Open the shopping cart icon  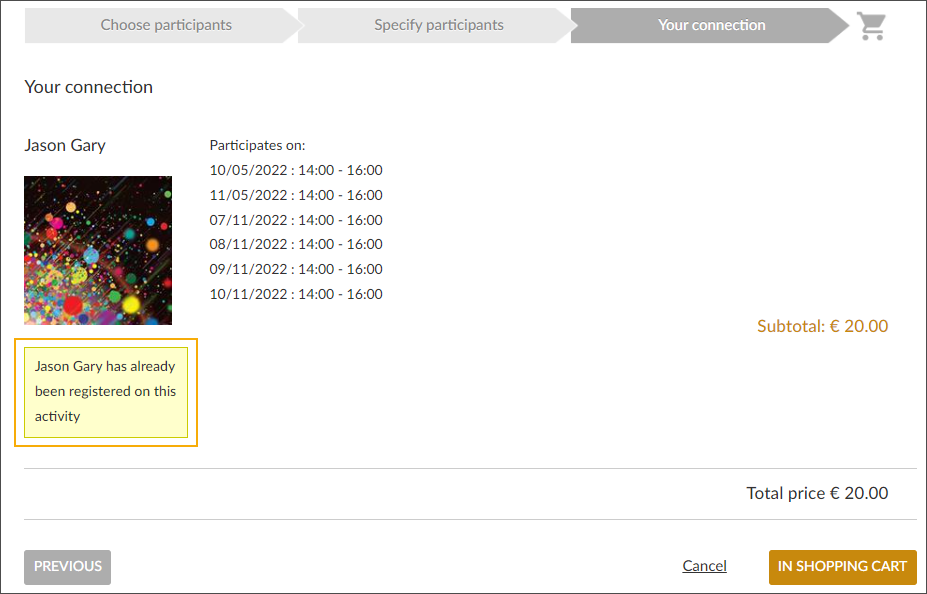click(869, 27)
